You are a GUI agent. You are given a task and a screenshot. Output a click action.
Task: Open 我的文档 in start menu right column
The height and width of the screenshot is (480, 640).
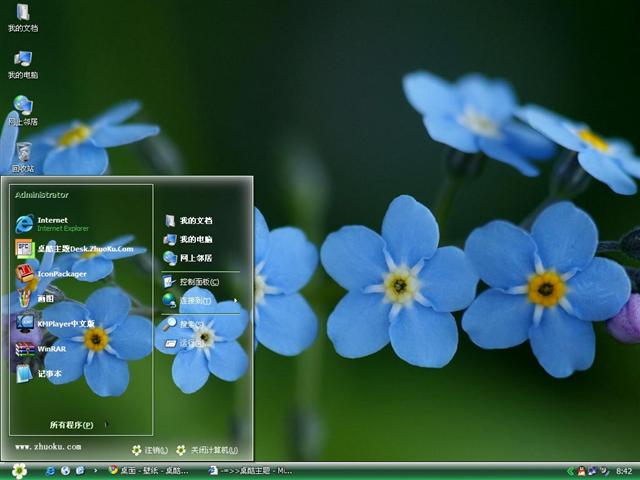pyautogui.click(x=188, y=221)
